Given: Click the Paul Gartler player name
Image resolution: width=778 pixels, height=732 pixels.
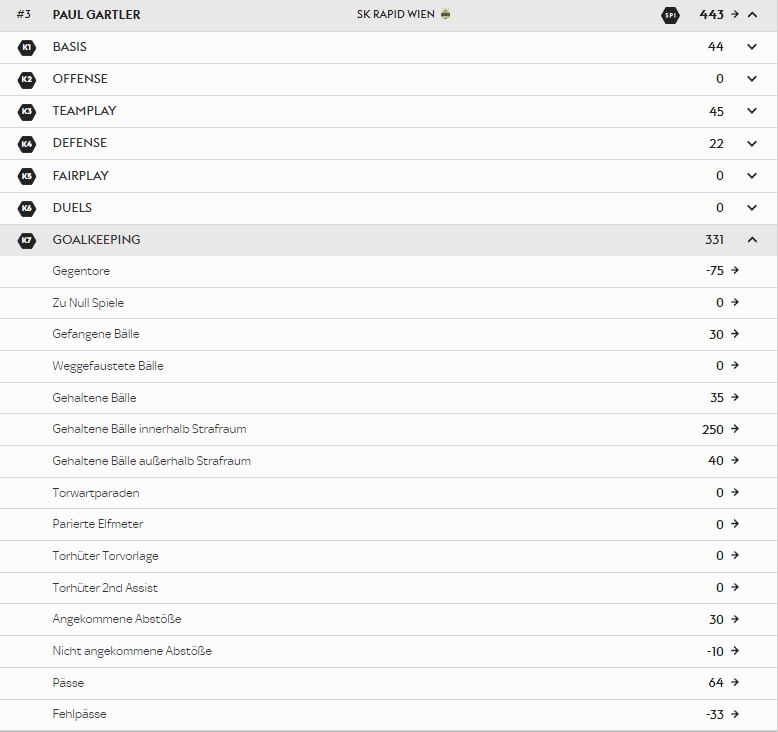Looking at the screenshot, I should [x=96, y=15].
